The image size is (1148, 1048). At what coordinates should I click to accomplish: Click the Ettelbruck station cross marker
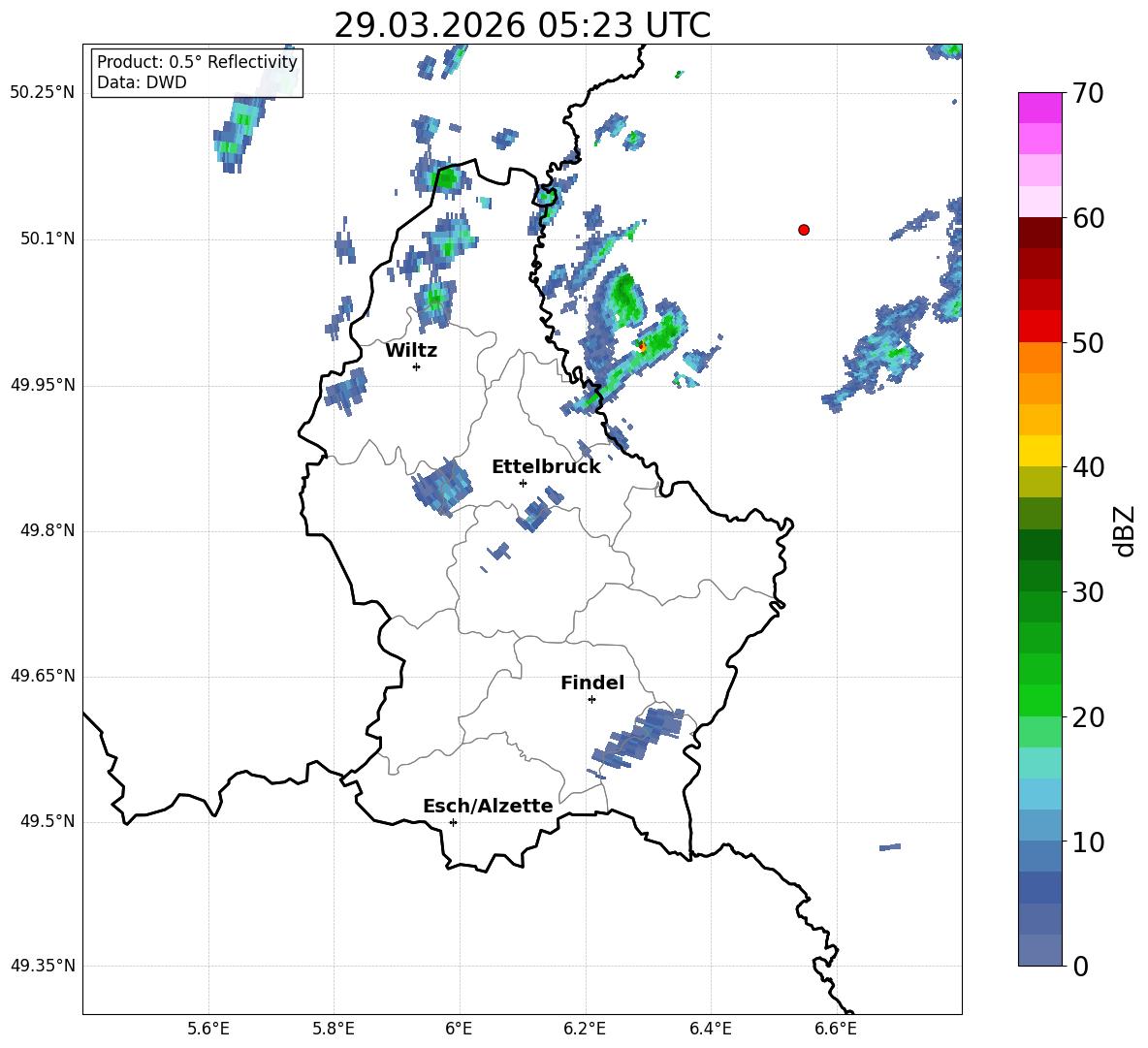pyautogui.click(x=523, y=483)
